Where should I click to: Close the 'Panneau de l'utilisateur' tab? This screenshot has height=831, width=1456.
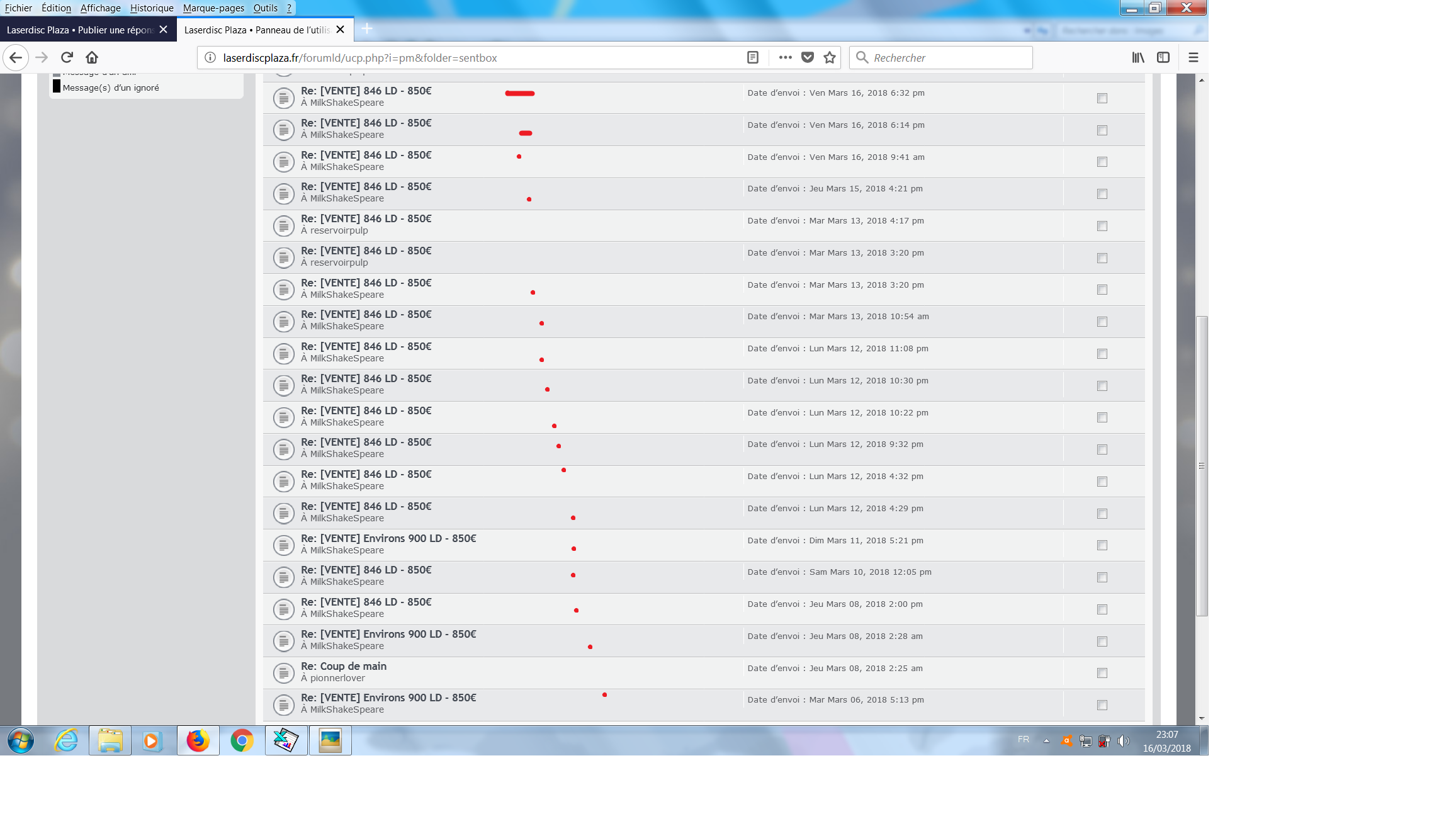click(340, 30)
